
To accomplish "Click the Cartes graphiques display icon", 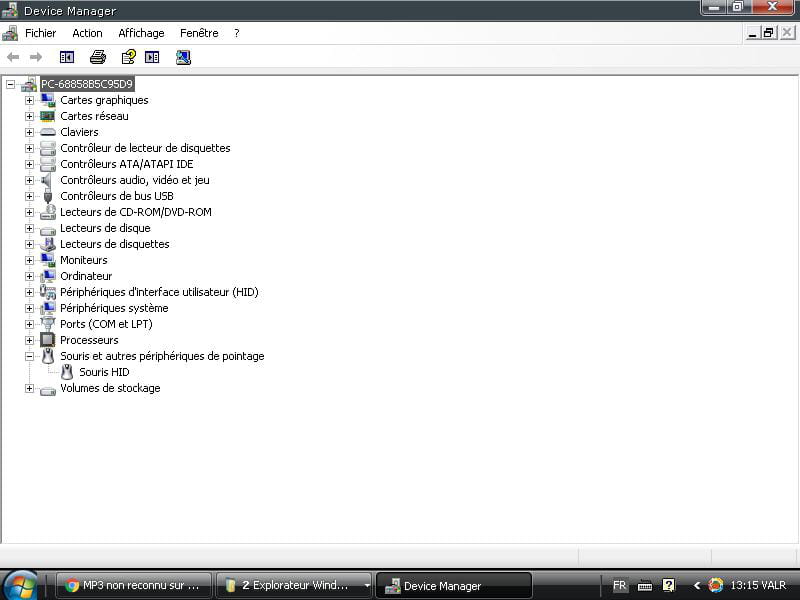I will pos(48,100).
